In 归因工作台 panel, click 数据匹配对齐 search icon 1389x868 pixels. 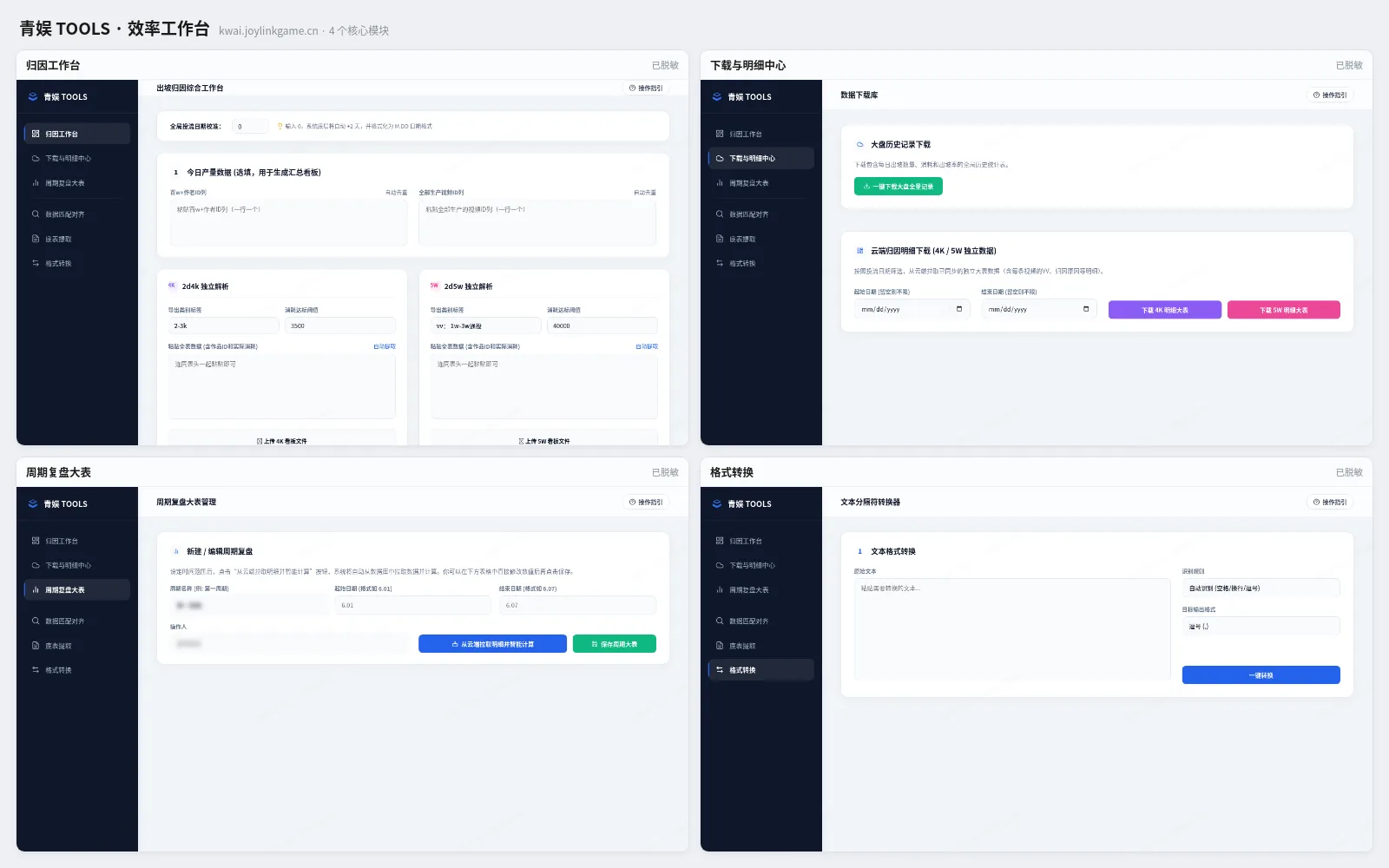pyautogui.click(x=36, y=214)
